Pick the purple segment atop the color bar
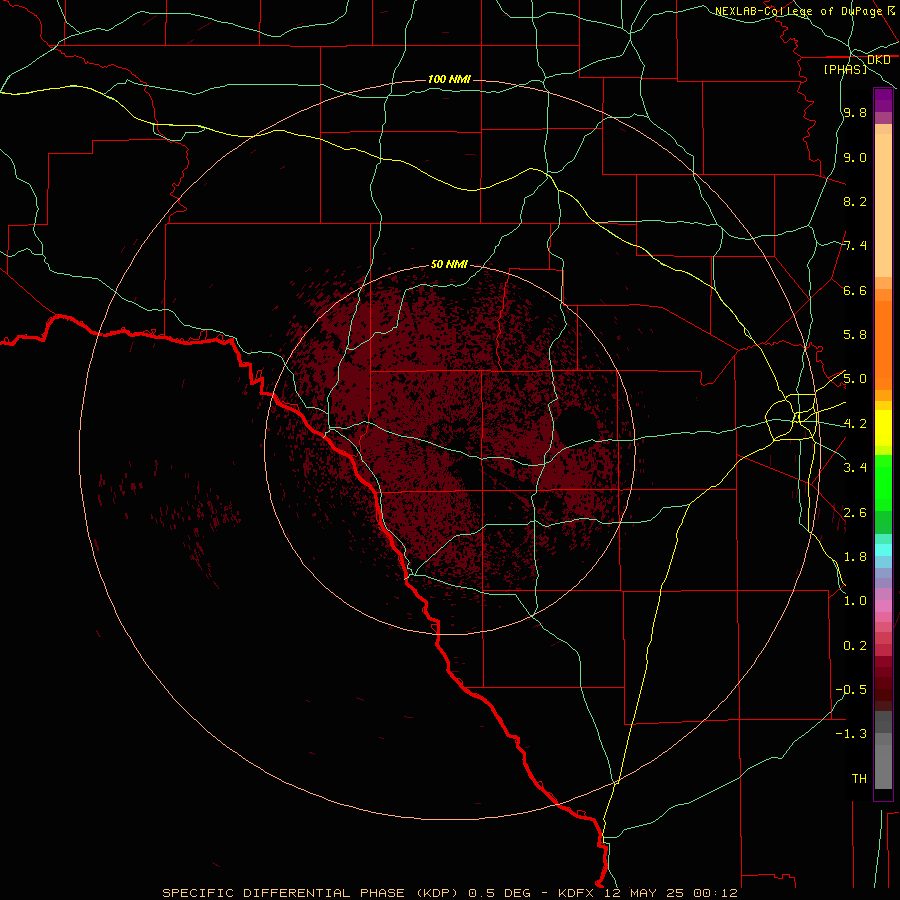 click(883, 100)
